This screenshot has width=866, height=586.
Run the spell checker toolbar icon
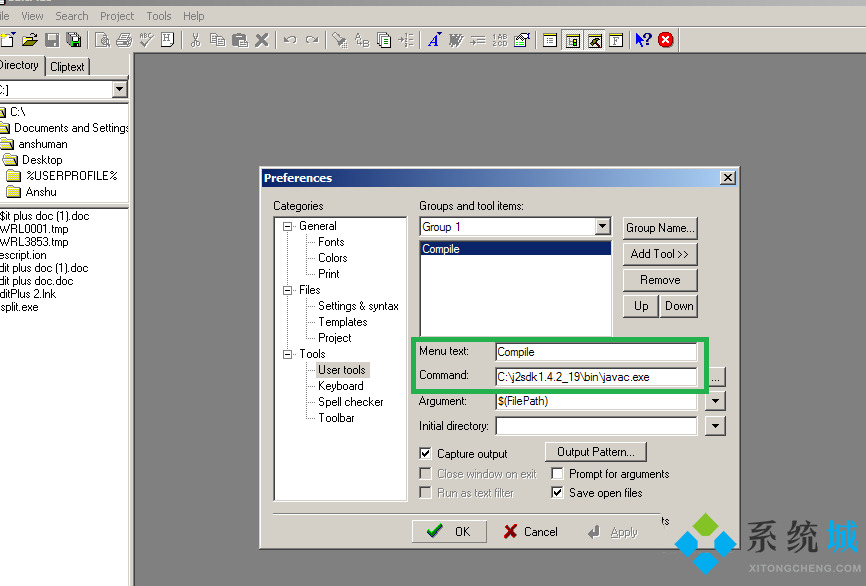point(145,40)
